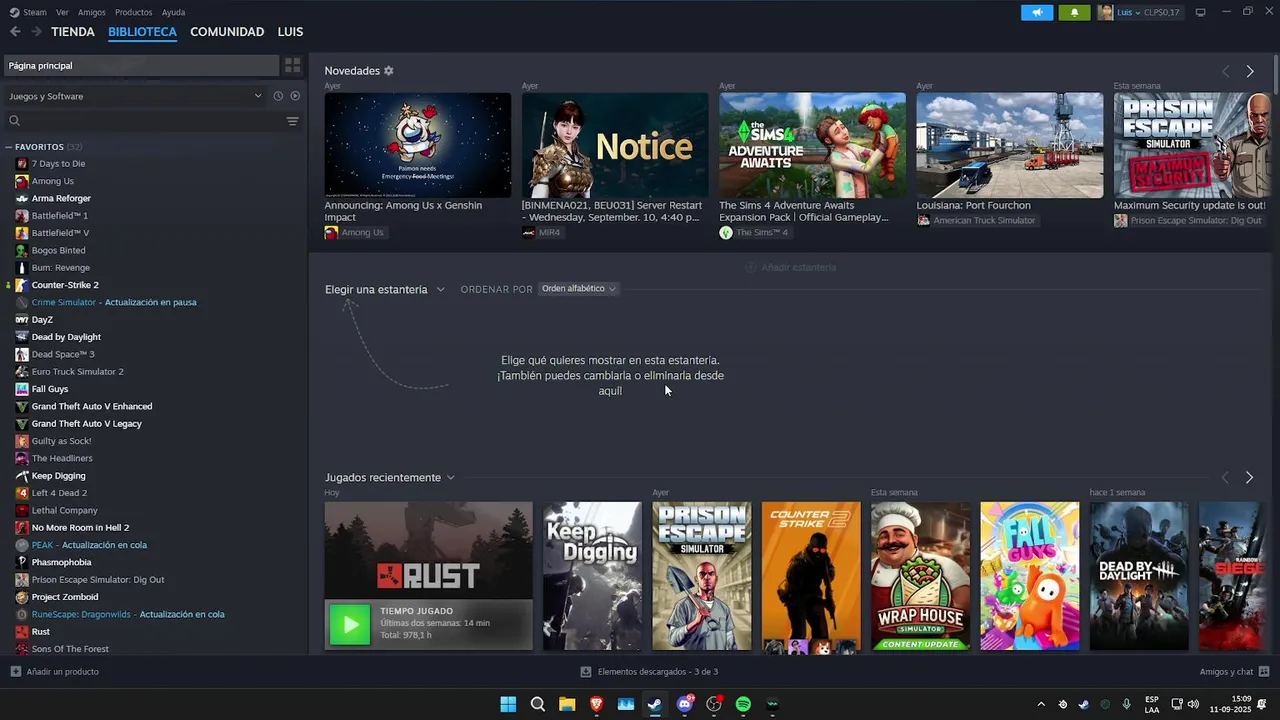The width and height of the screenshot is (1280, 720).
Task: Go back with the navigation arrow
Action: [x=15, y=32]
